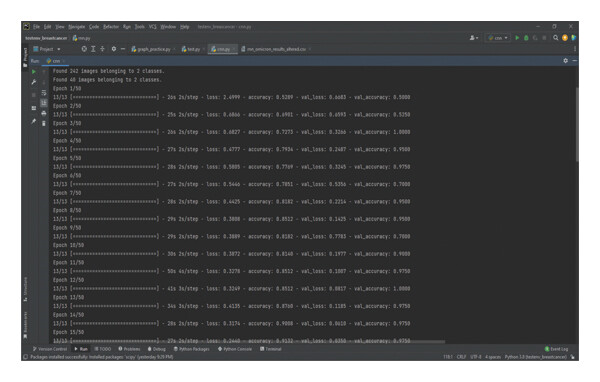The width and height of the screenshot is (600, 382).
Task: Click the wrench icon in Run sidebar
Action: (x=34, y=82)
